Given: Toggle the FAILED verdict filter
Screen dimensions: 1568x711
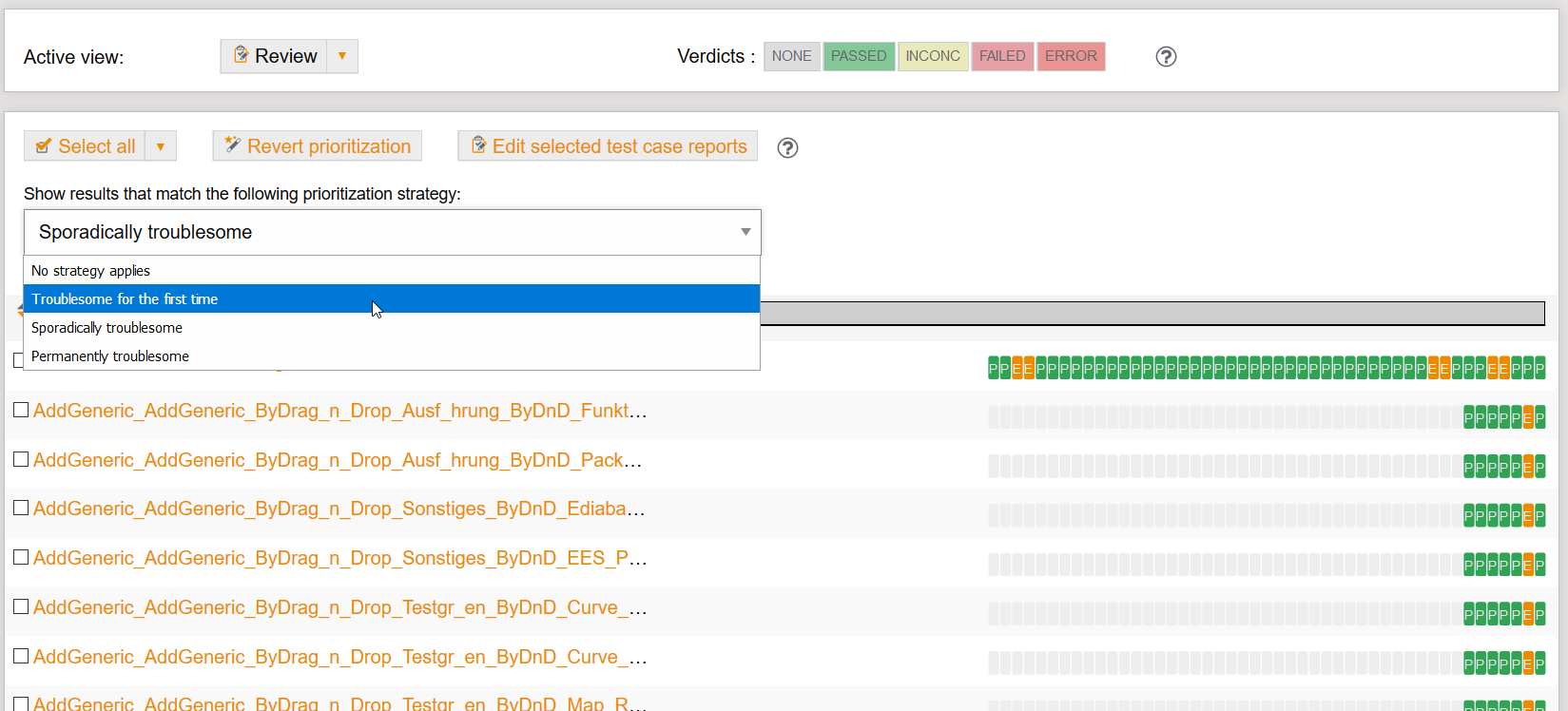Looking at the screenshot, I should point(1002,56).
